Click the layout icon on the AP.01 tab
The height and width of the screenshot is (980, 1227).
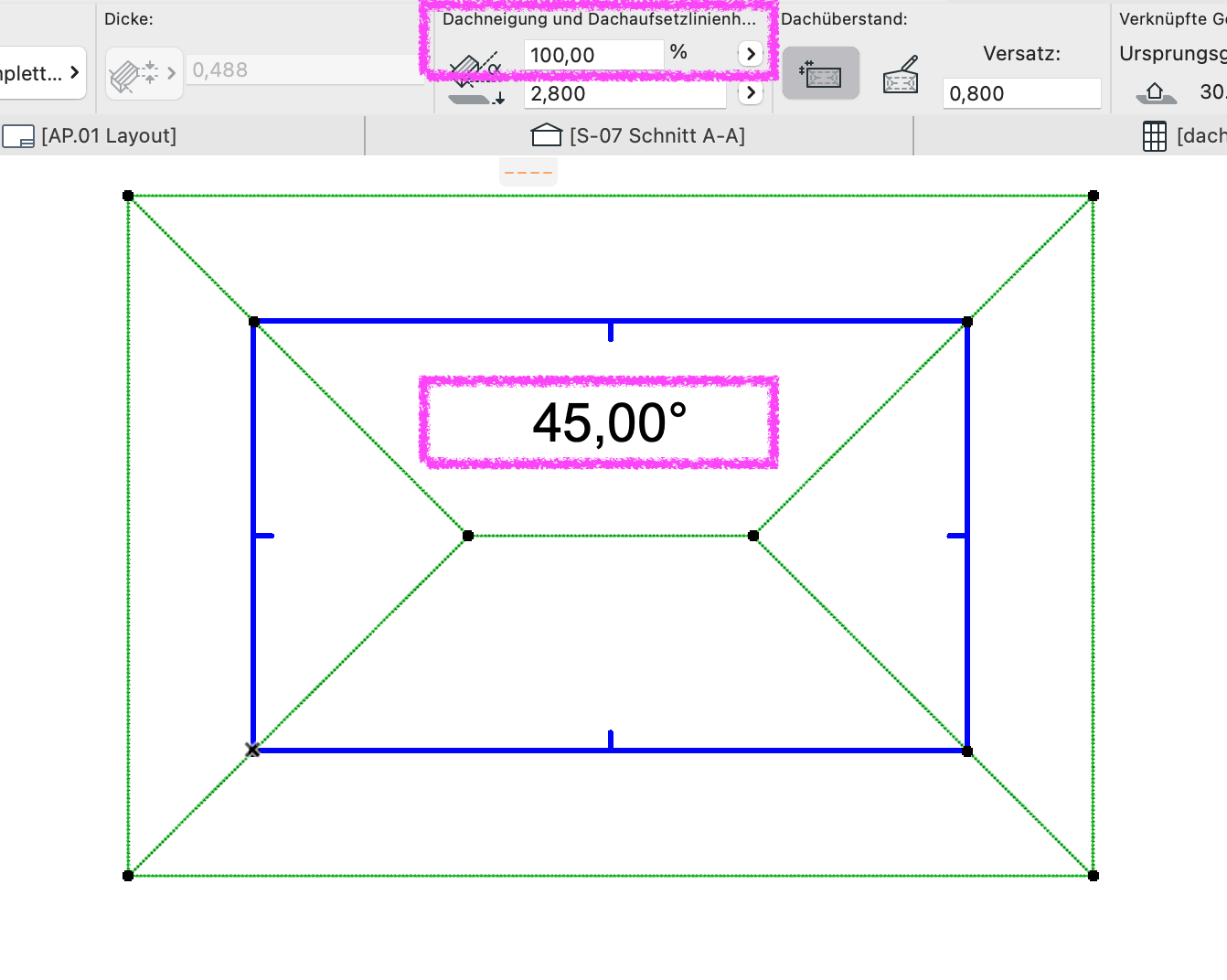(x=18, y=137)
